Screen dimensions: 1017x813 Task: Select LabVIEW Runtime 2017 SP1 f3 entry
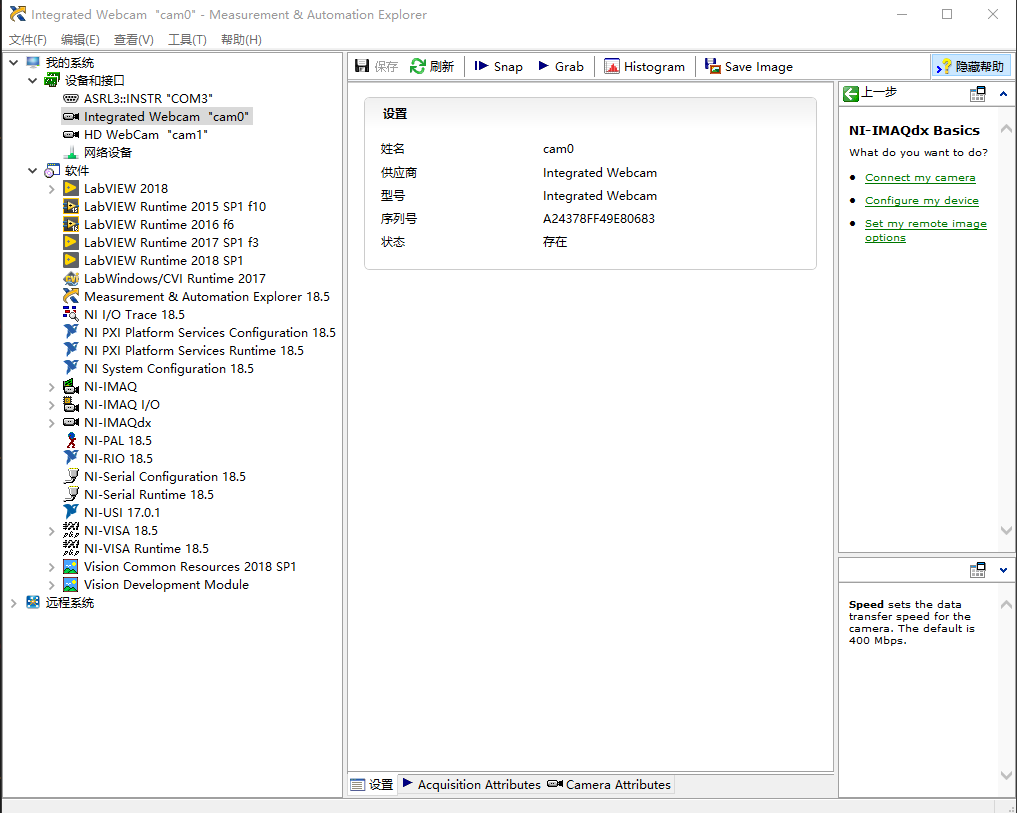(x=171, y=243)
